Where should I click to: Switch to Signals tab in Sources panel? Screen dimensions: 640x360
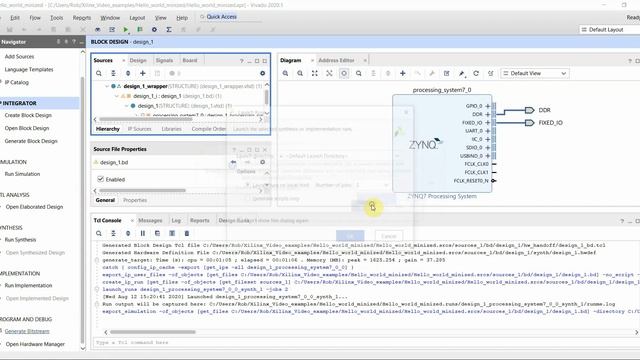coord(164,60)
